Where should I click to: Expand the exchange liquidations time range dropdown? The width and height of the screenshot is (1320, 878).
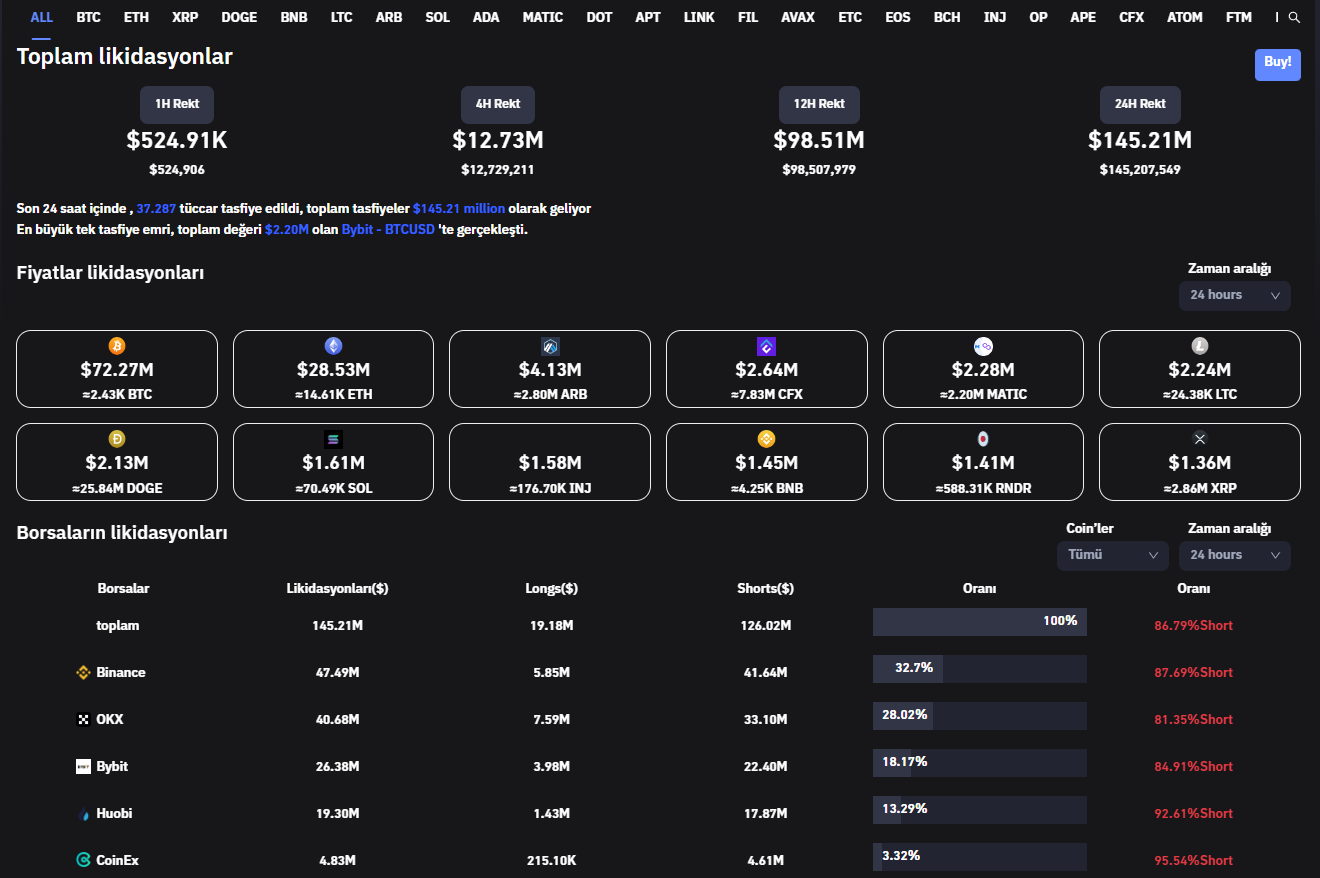(1234, 556)
